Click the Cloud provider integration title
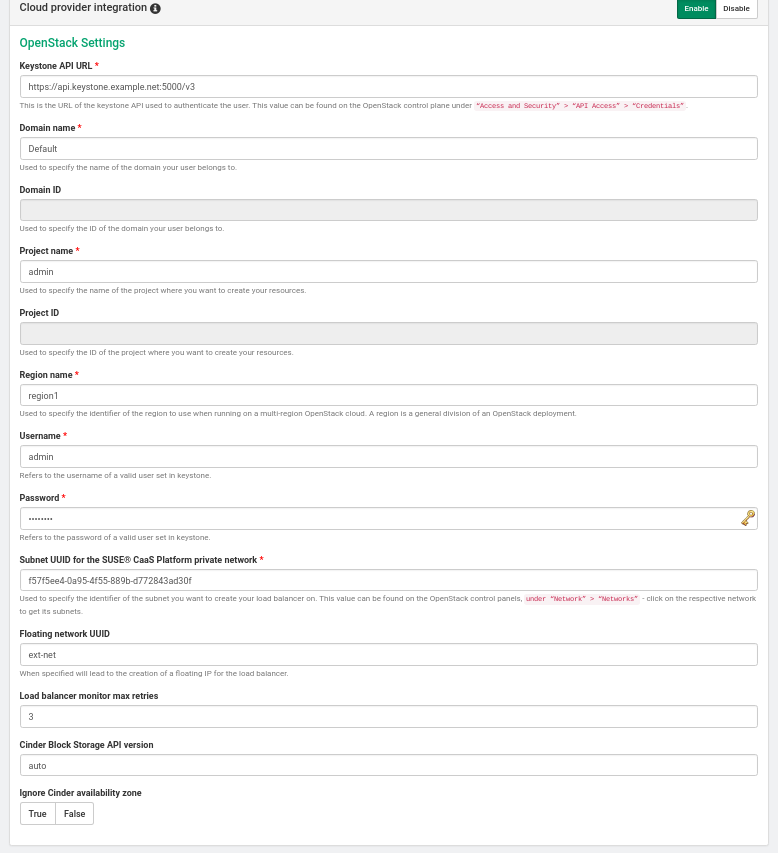 (x=83, y=8)
